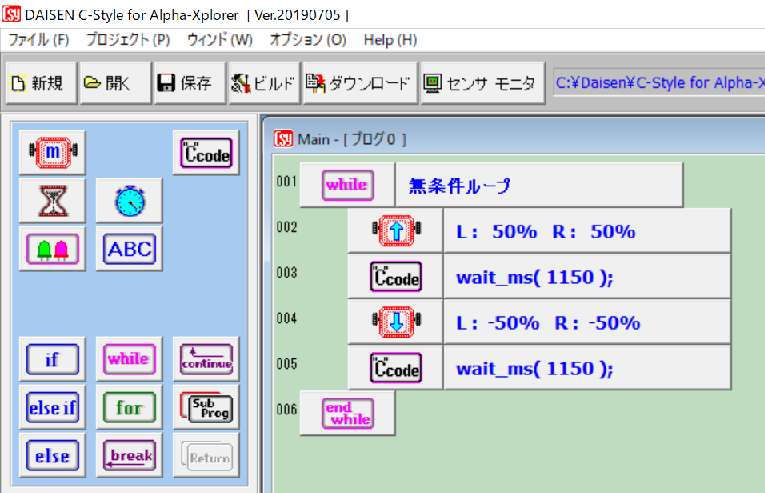Click the while icon on line 001
Image resolution: width=765 pixels, height=493 pixels.
point(348,185)
